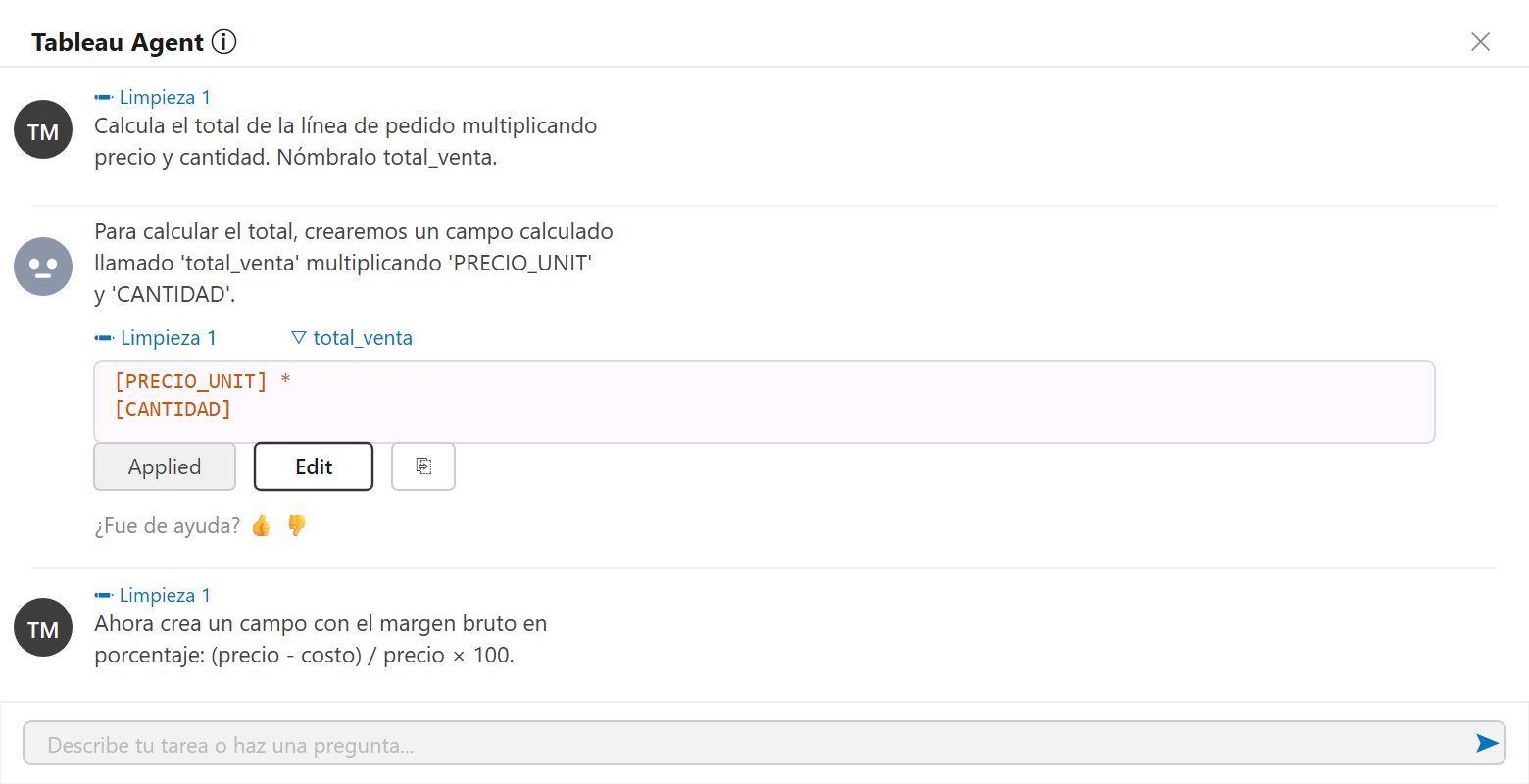The height and width of the screenshot is (784, 1529).
Task: Give thumbs up feedback
Action: (x=261, y=526)
